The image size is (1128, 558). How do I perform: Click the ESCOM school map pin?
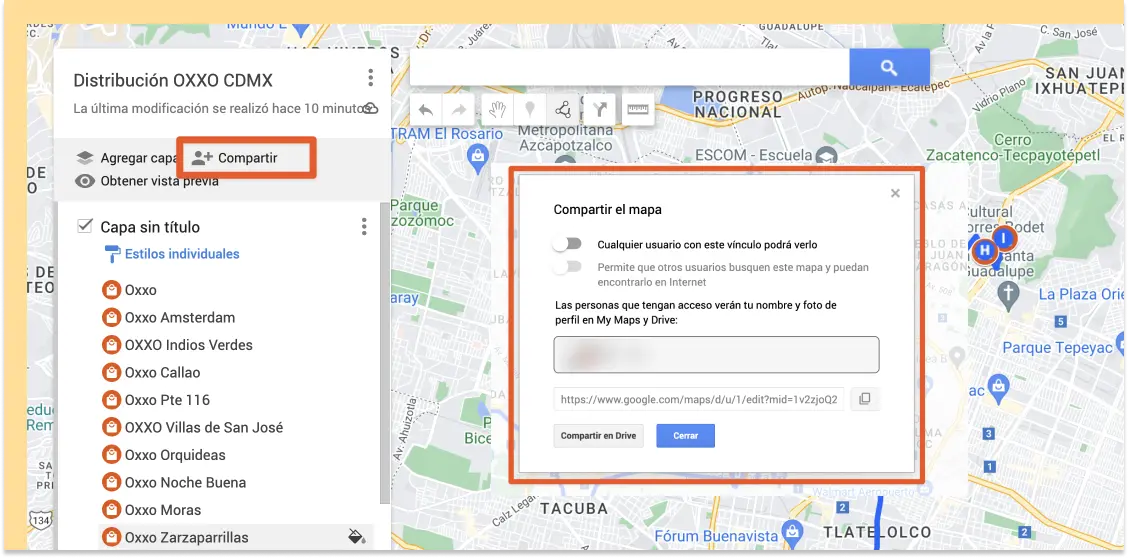click(829, 155)
